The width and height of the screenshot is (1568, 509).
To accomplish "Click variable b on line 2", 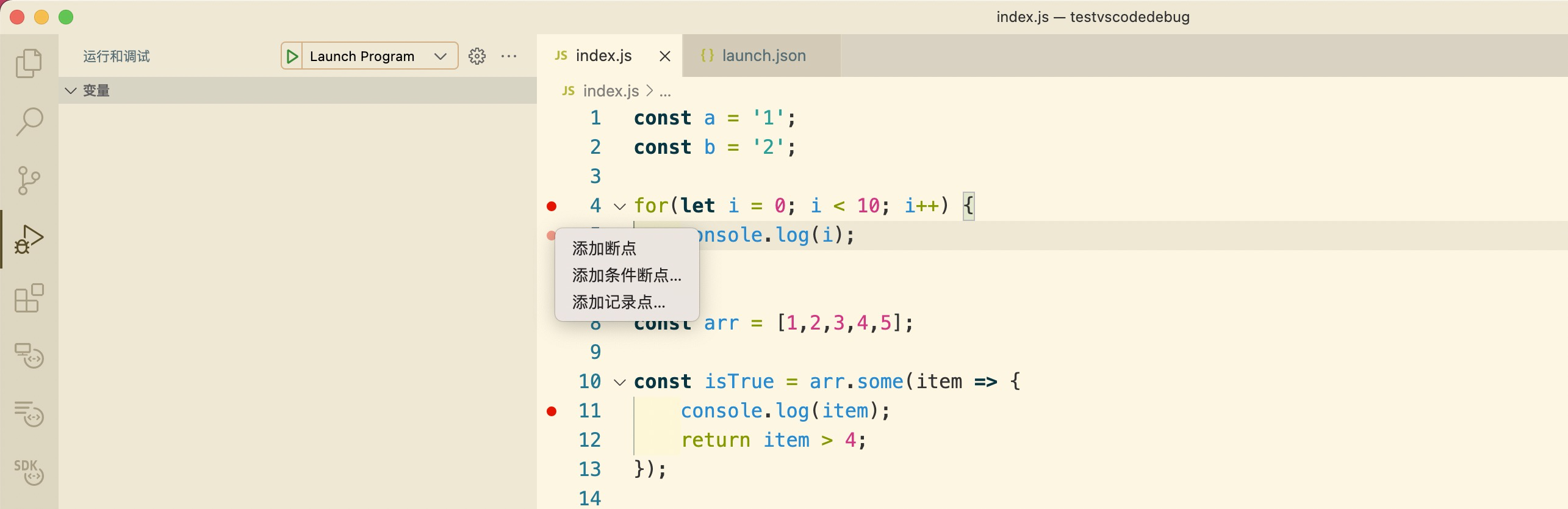I will pyautogui.click(x=710, y=147).
